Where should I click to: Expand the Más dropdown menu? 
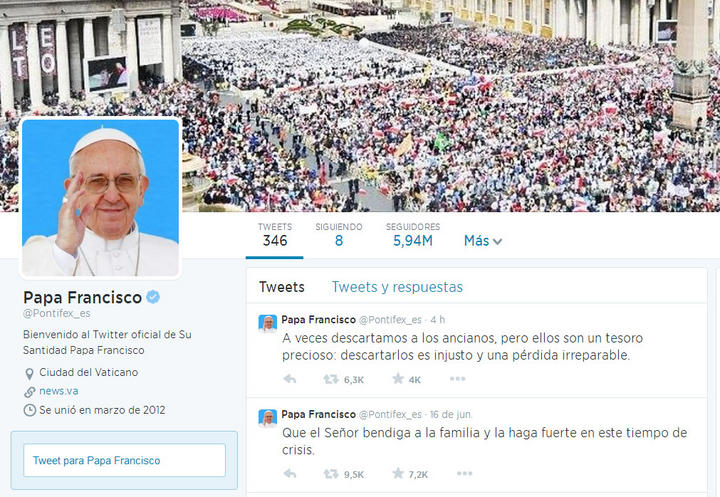(483, 241)
